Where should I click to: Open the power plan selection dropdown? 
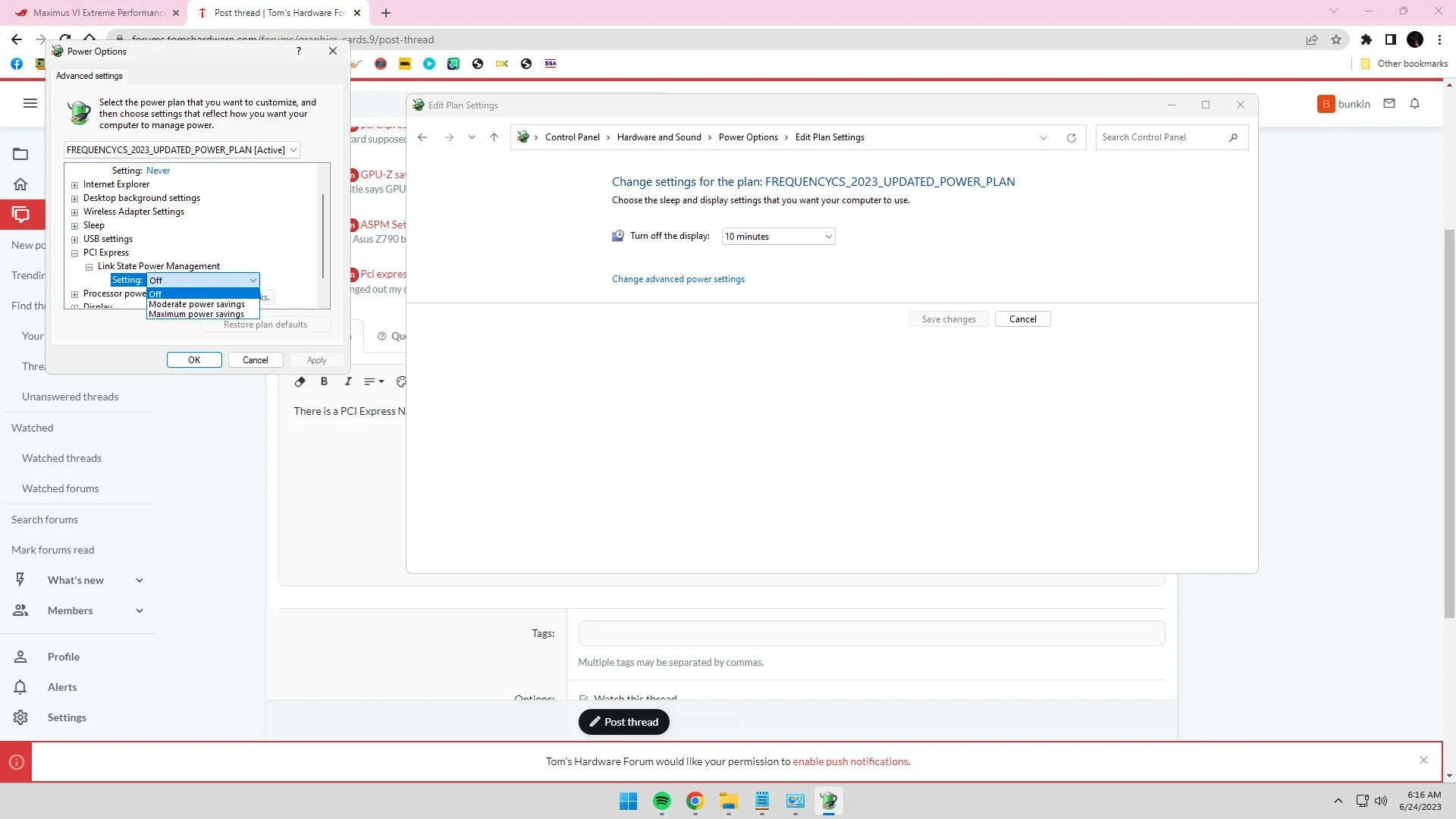(x=181, y=150)
